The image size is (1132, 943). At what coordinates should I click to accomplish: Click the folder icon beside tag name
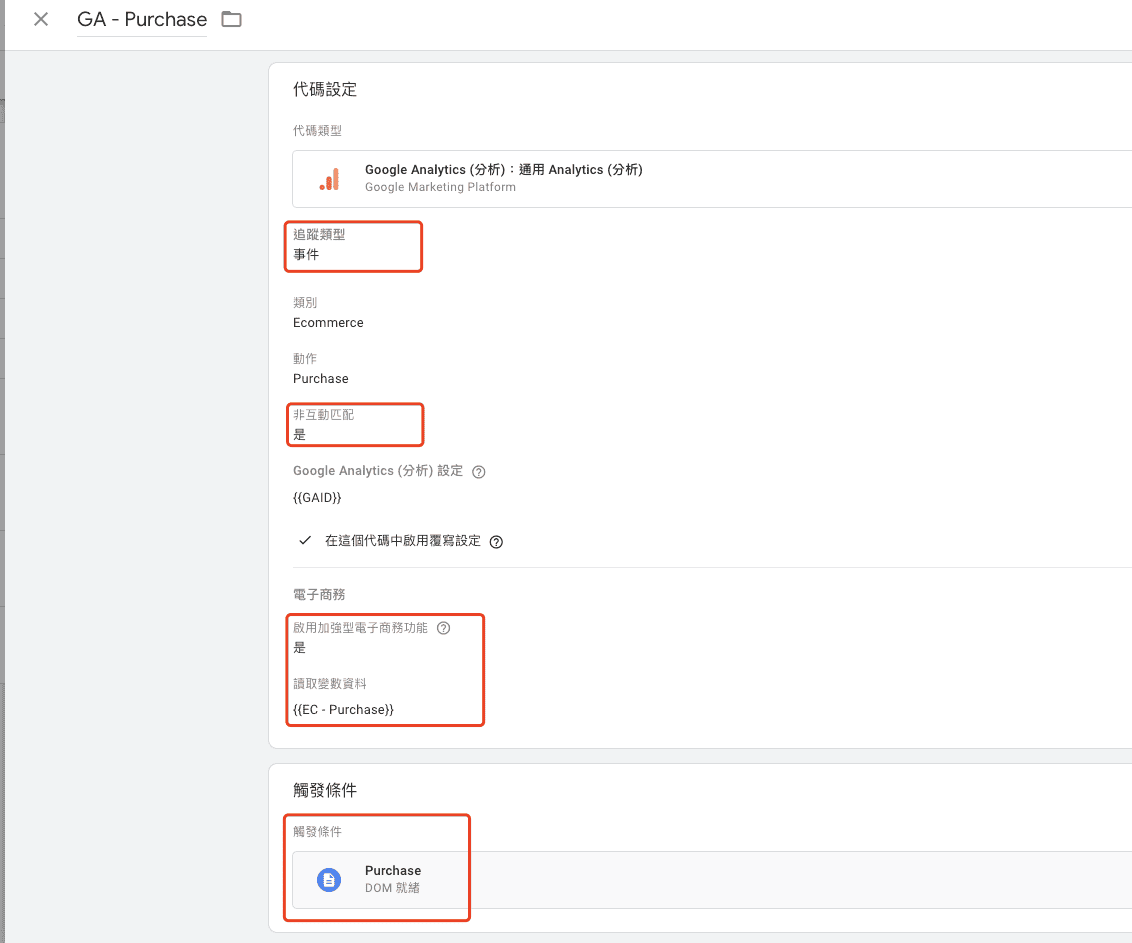(x=232, y=19)
